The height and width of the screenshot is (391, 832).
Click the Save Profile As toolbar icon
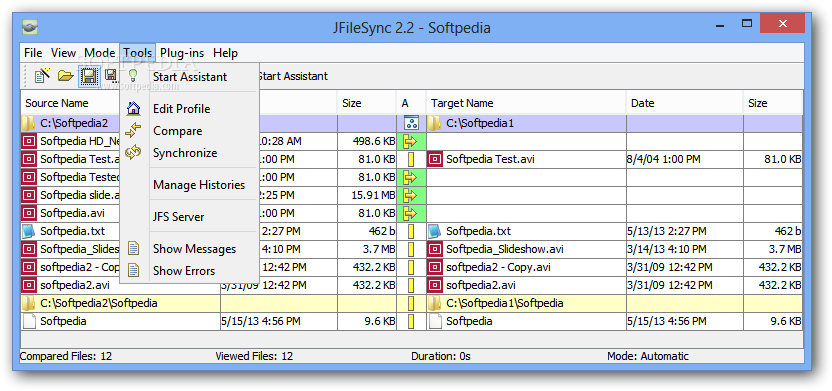[x=111, y=76]
